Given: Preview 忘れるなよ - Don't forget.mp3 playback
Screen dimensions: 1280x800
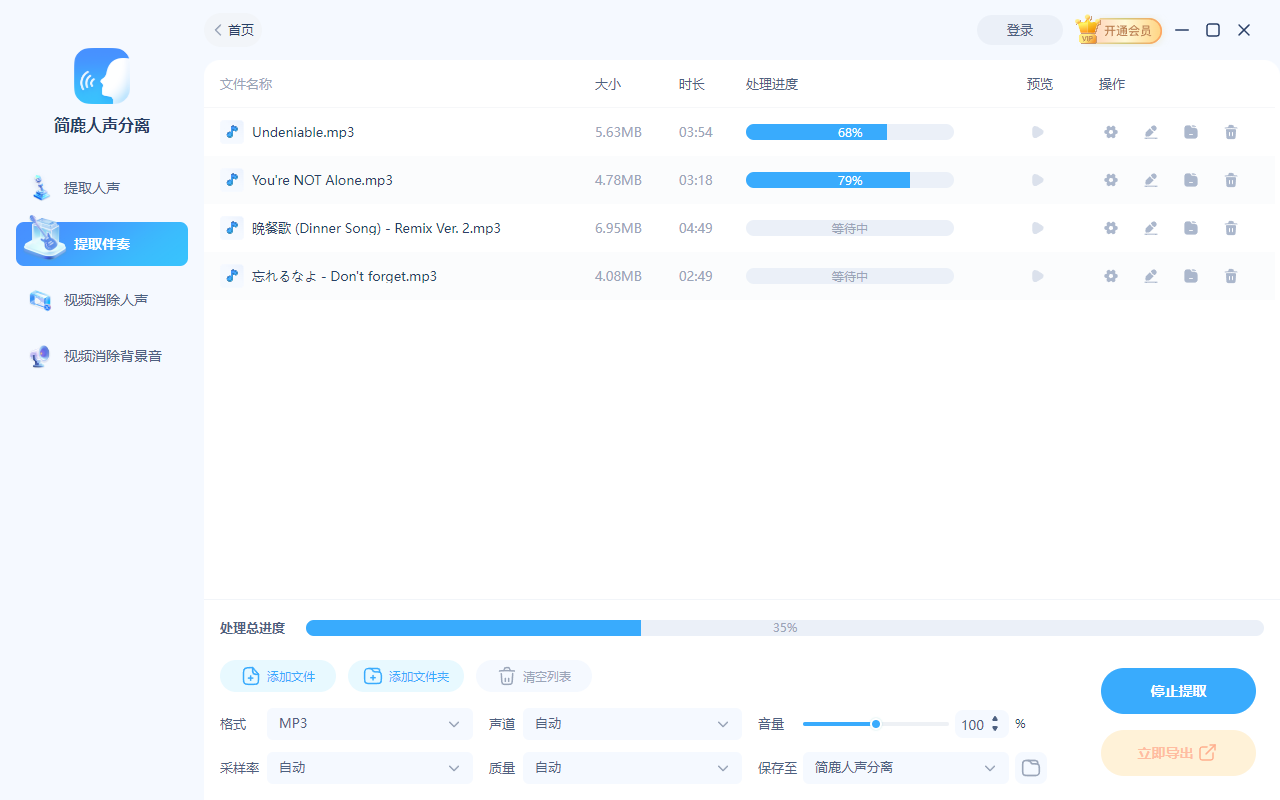Looking at the screenshot, I should click(1038, 276).
